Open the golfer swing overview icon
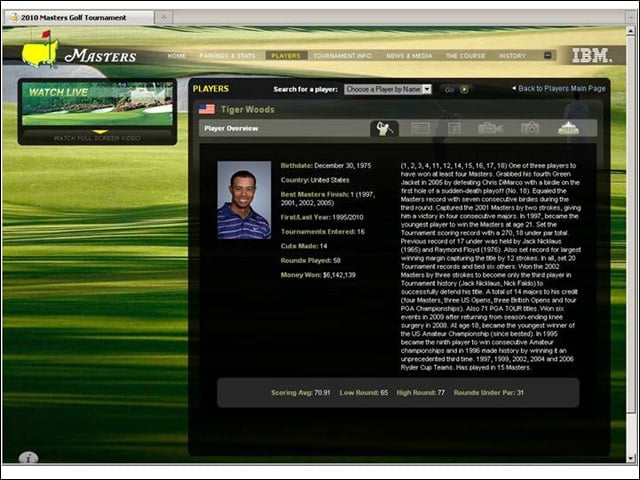 [x=384, y=129]
